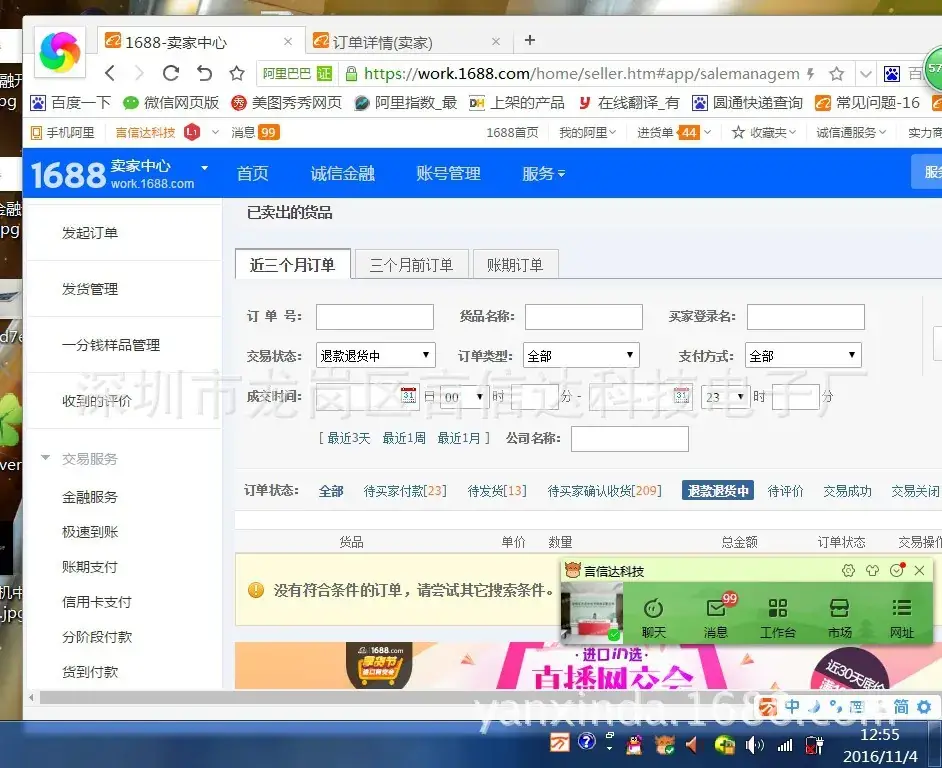
Task: Select the 账期订单 tab
Action: click(x=515, y=265)
